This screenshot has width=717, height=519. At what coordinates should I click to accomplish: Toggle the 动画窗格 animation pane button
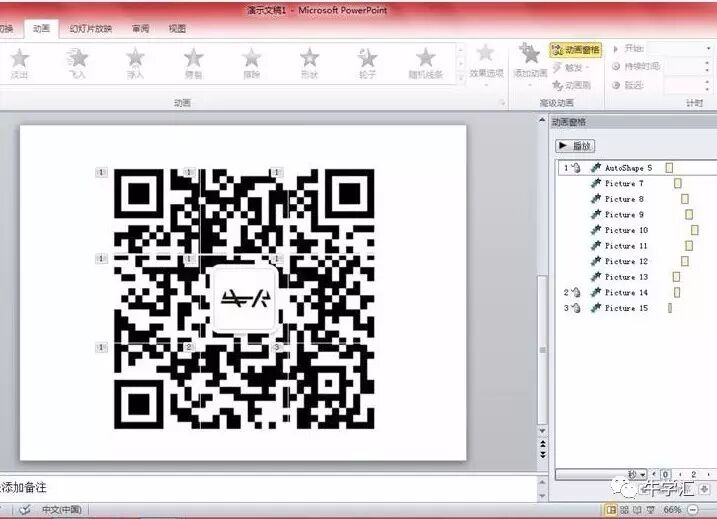click(x=576, y=49)
